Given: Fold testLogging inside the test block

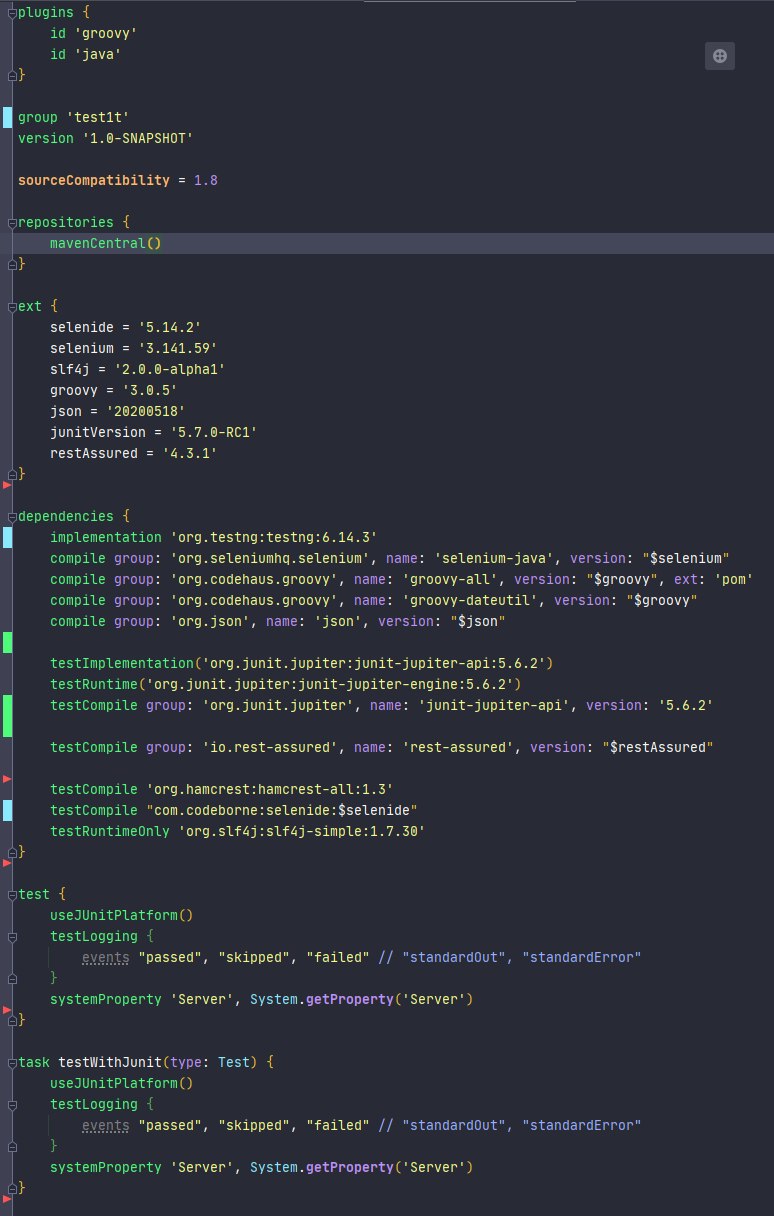Looking at the screenshot, I should 11,936.
